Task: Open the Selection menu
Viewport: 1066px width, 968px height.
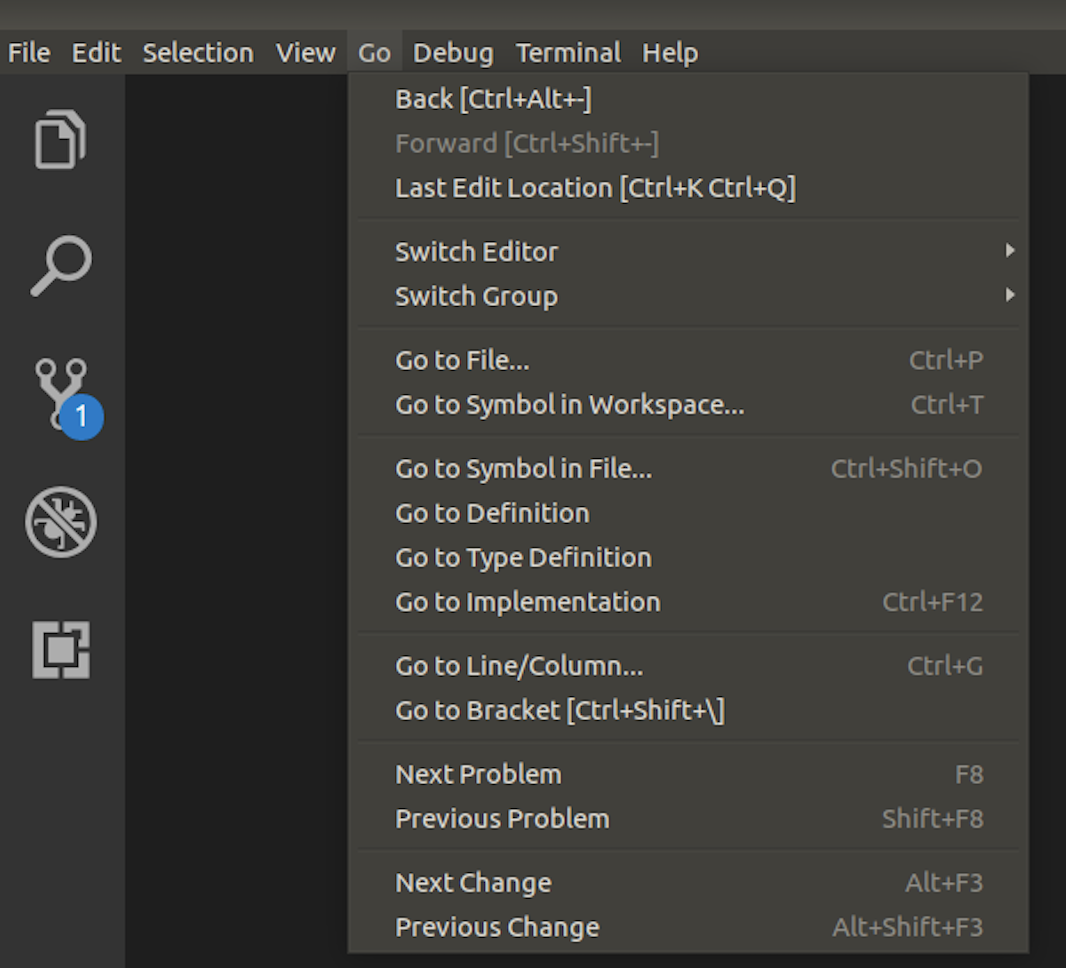Action: coord(197,52)
